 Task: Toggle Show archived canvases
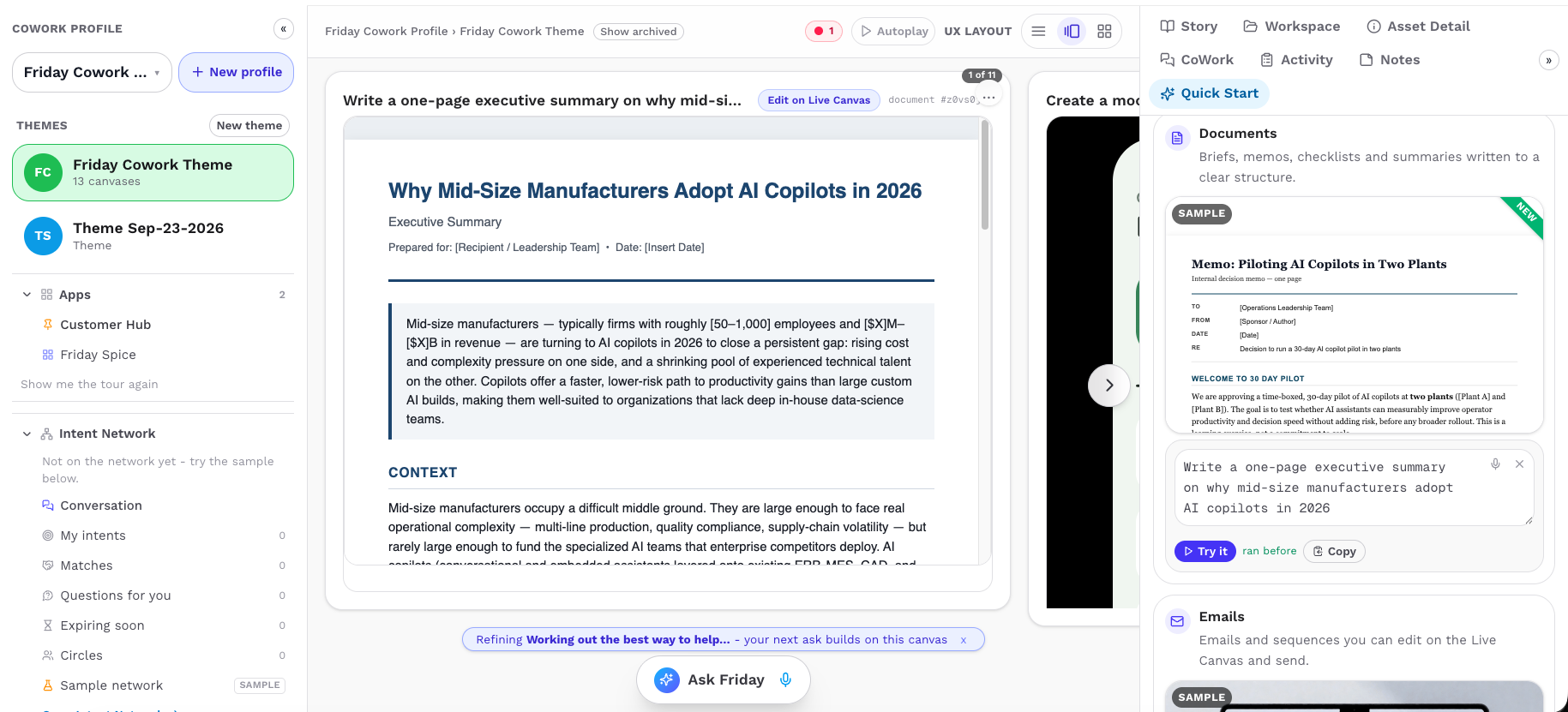click(x=639, y=32)
